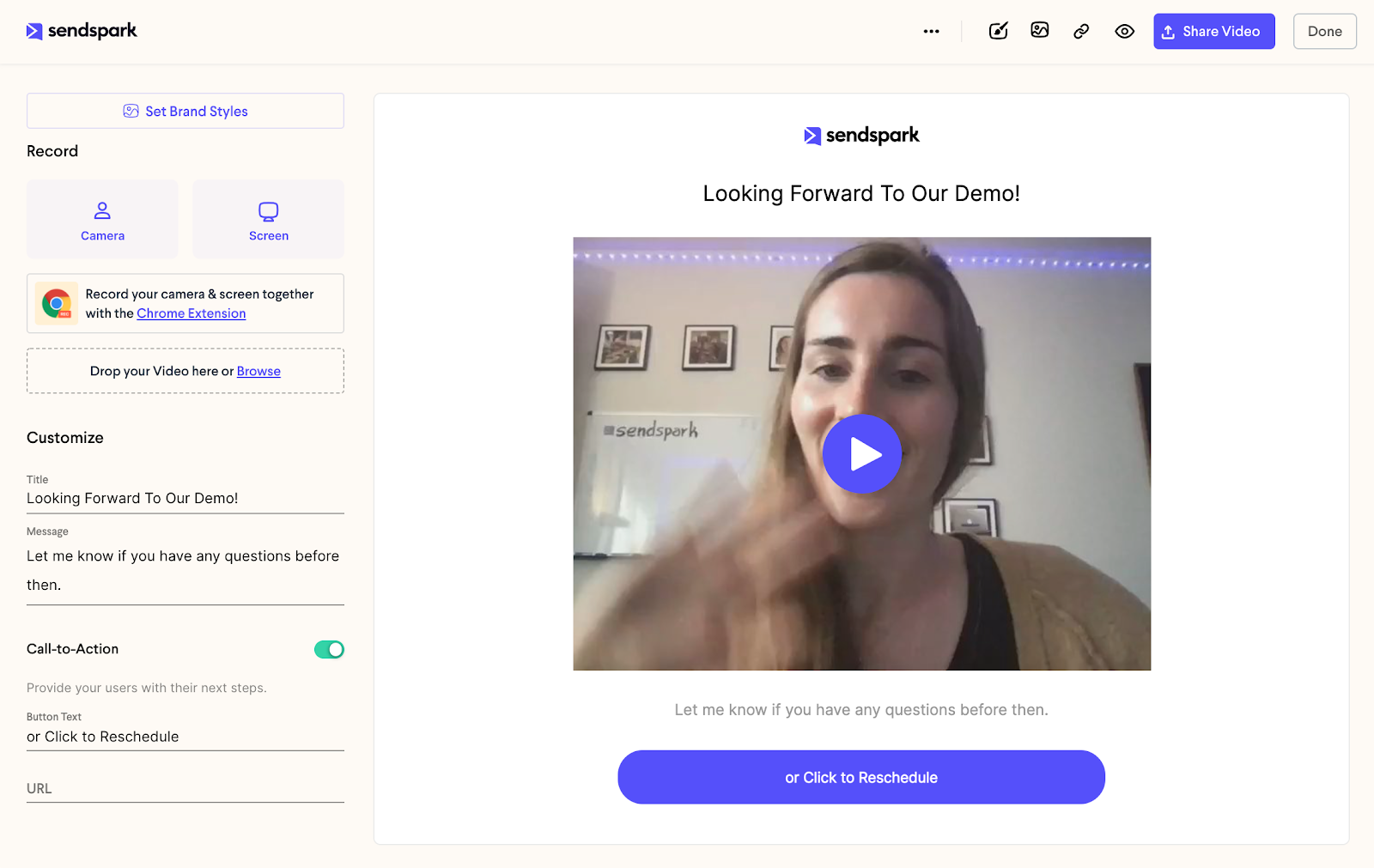Click the 'Drop your Video here' upload area
Screen dimensions: 1374x868
[185, 371]
